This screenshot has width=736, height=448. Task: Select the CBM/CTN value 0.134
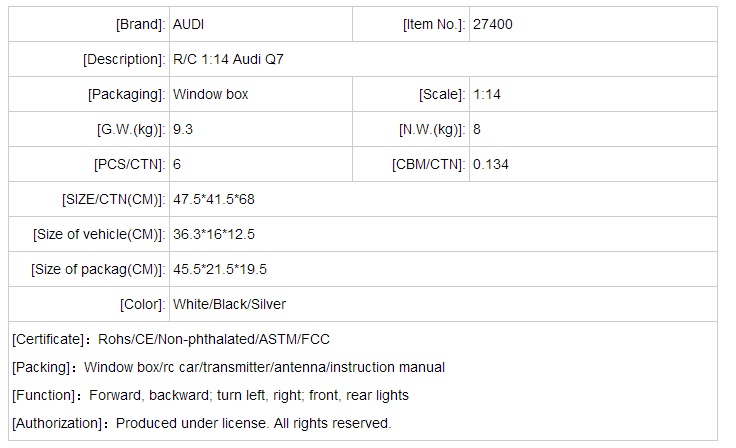[491, 164]
